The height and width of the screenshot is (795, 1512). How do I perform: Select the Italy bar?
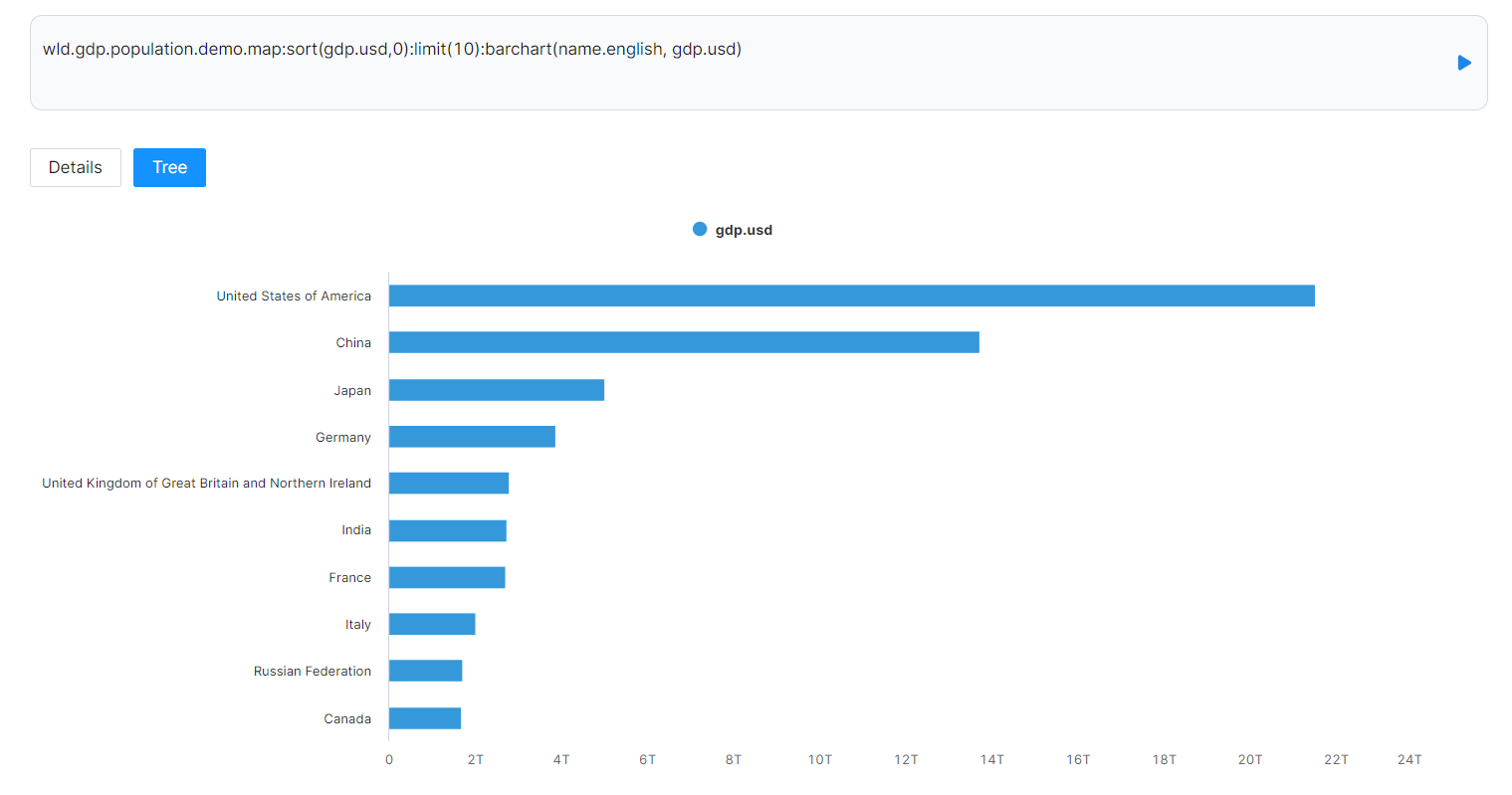(x=432, y=624)
